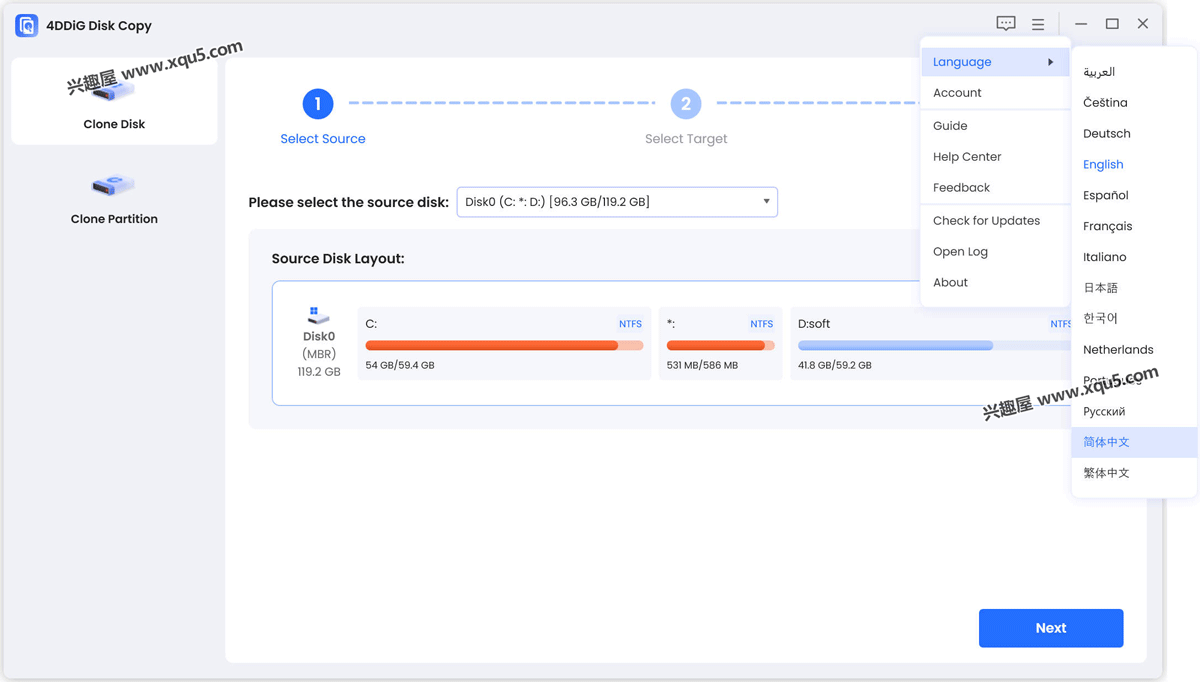This screenshot has width=1200, height=682.
Task: Click the Select Target step label
Action: [x=686, y=139]
